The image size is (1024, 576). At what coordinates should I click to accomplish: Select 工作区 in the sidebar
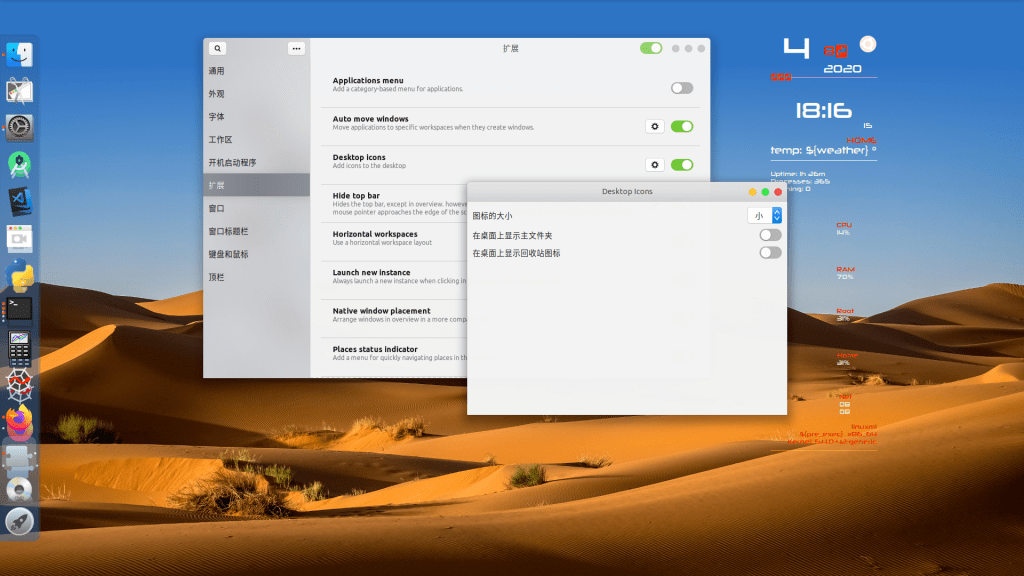pyautogui.click(x=256, y=139)
